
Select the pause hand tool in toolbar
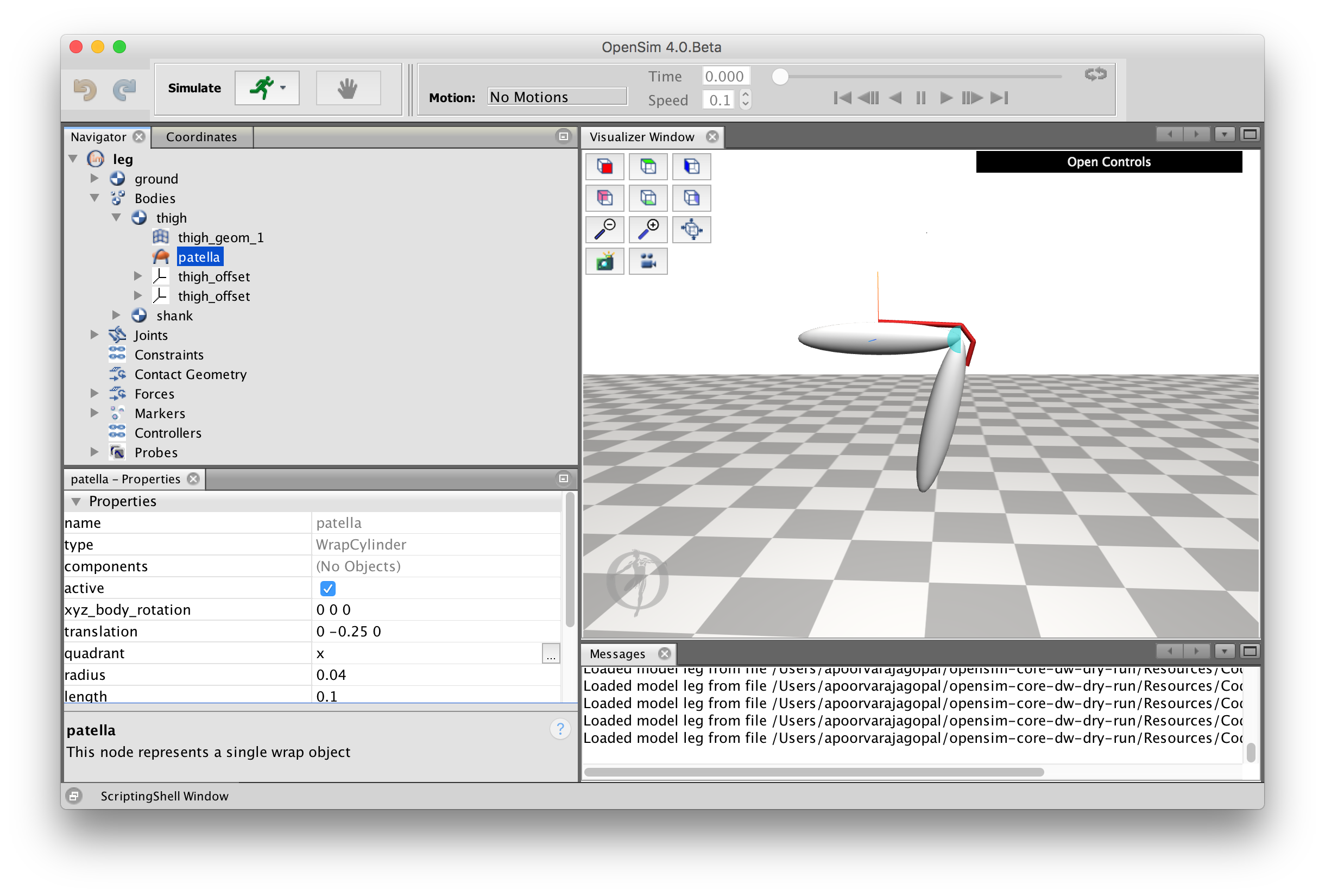[348, 88]
